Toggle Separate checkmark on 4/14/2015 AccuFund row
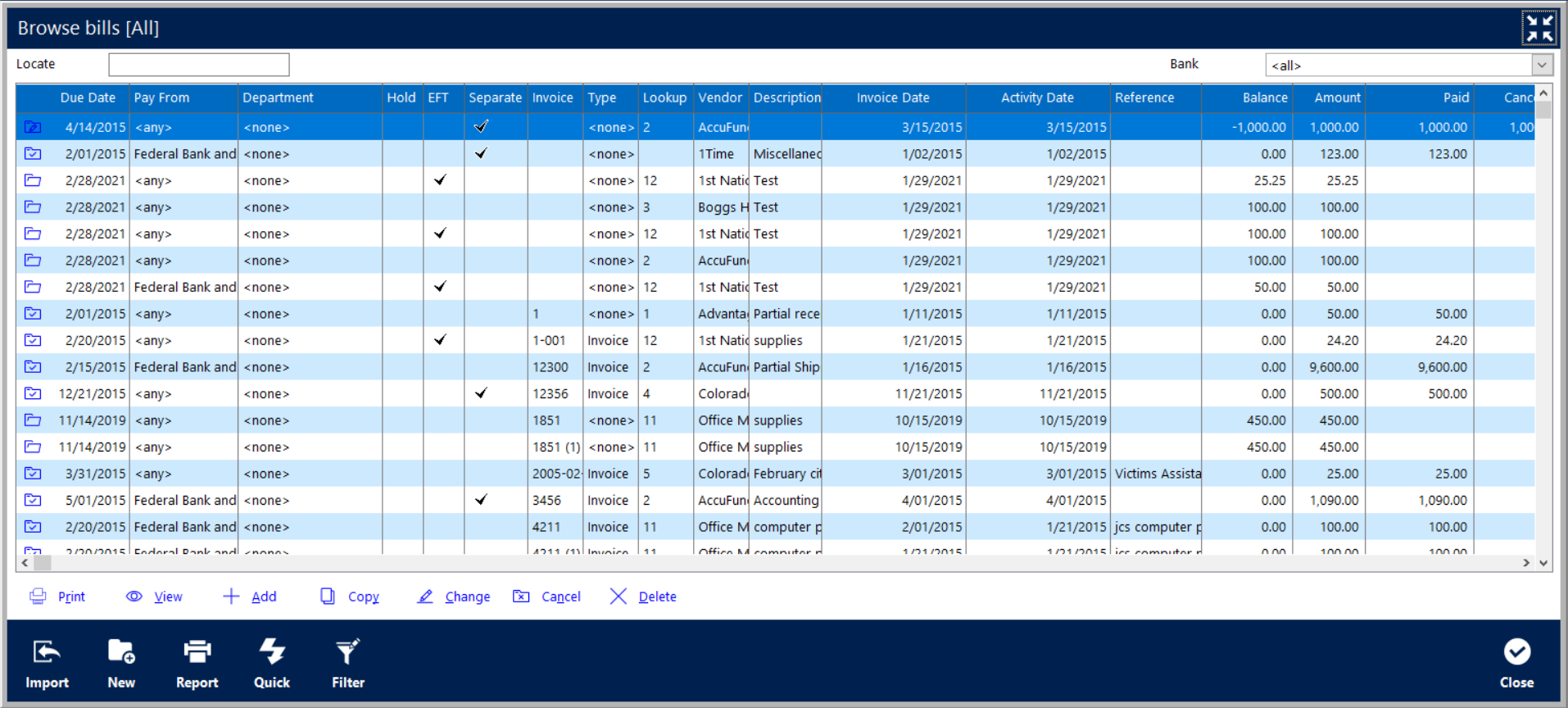This screenshot has height=708, width=1568. 481,127
